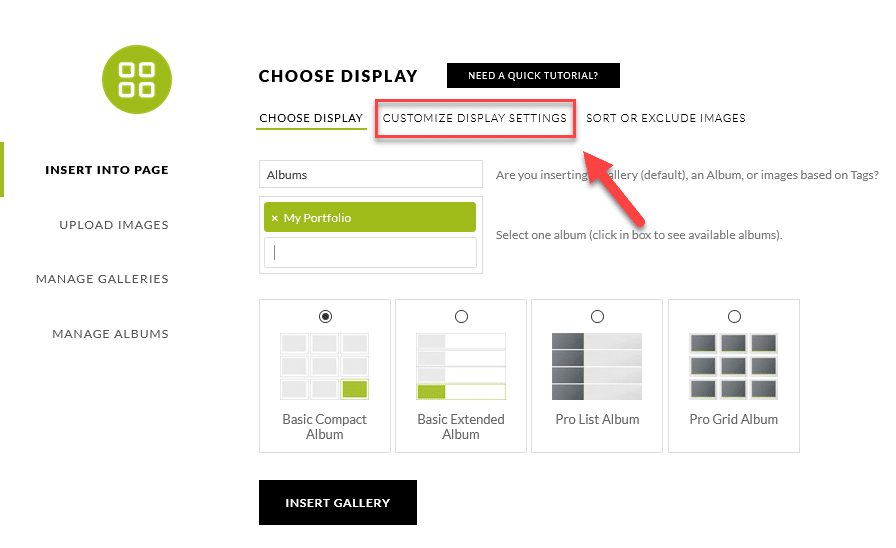Screen dimensions: 896x548
Task: Click the green NextGEN gallery logo icon
Action: [137, 79]
